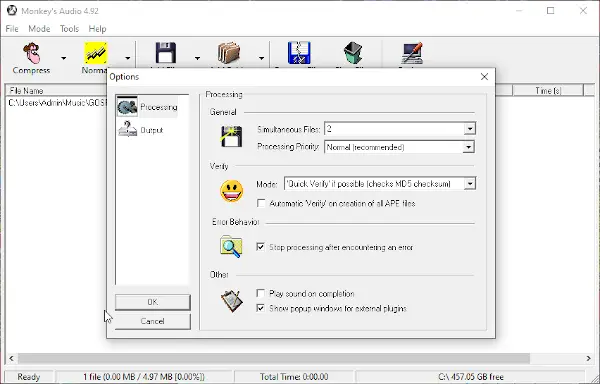Click the Add Files floppy disk icon
This screenshot has height=384, width=600.
[x=165, y=53]
